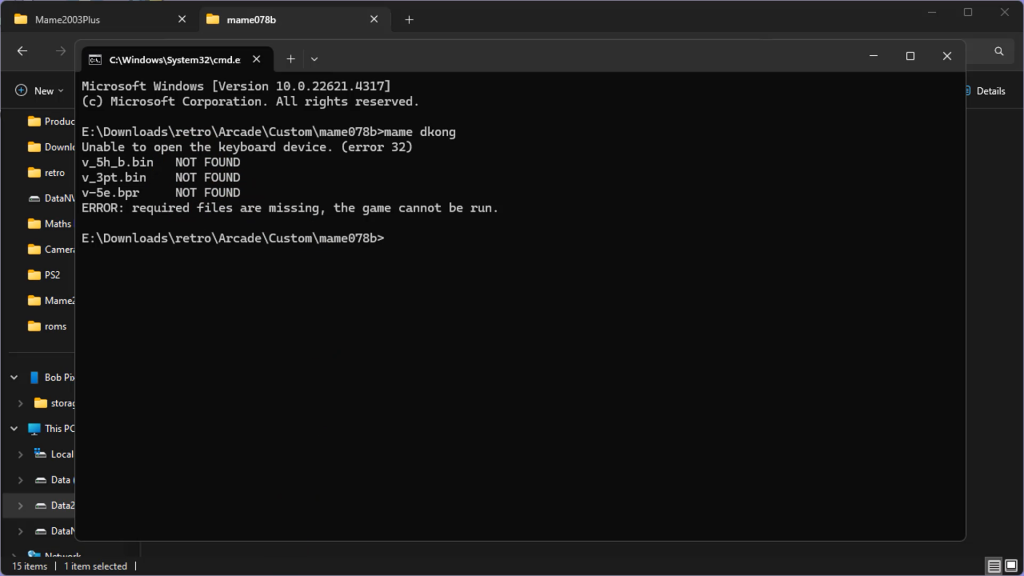Maximize the terminal window
Image resolution: width=1024 pixels, height=576 pixels.
click(x=910, y=56)
